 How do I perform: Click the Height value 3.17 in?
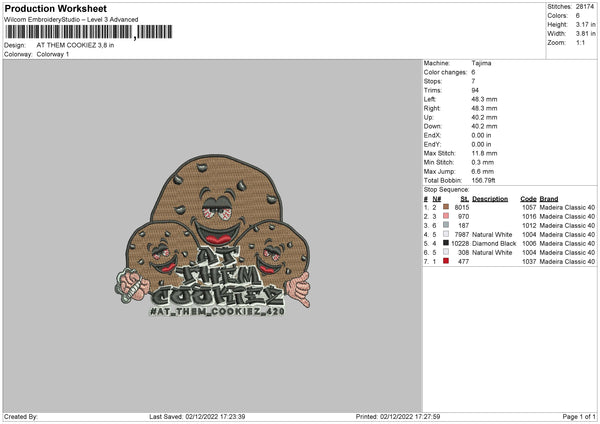point(585,24)
